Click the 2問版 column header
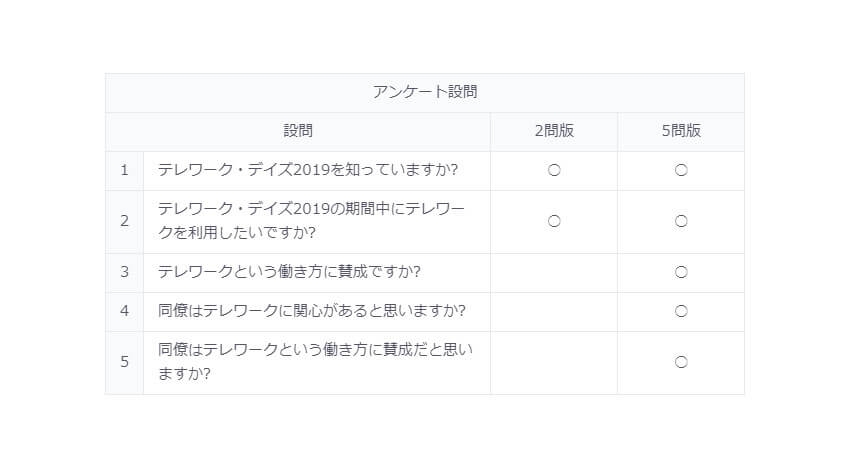 [x=553, y=131]
